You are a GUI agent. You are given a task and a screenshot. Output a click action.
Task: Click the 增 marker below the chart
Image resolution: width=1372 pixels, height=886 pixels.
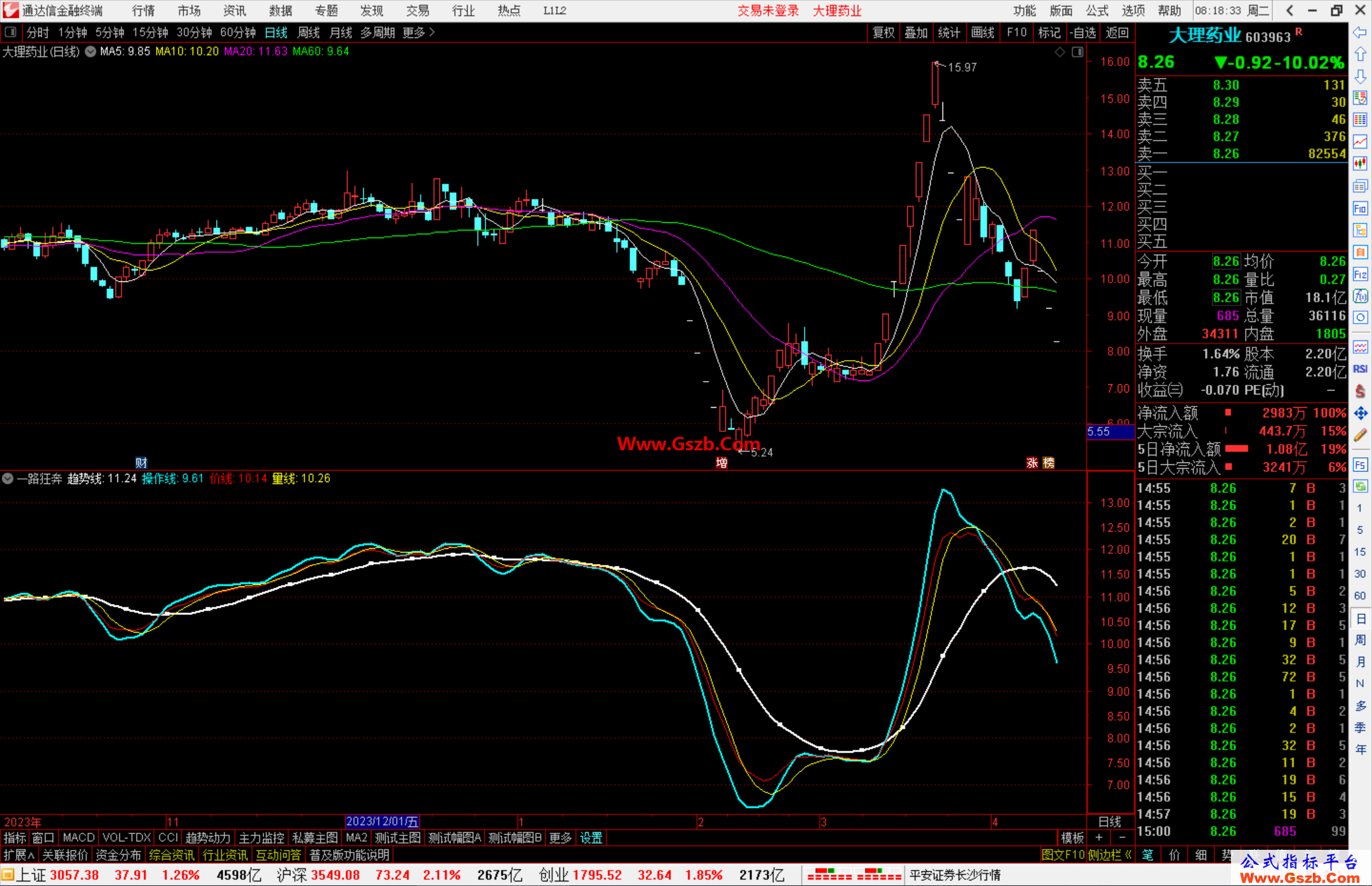[x=722, y=462]
